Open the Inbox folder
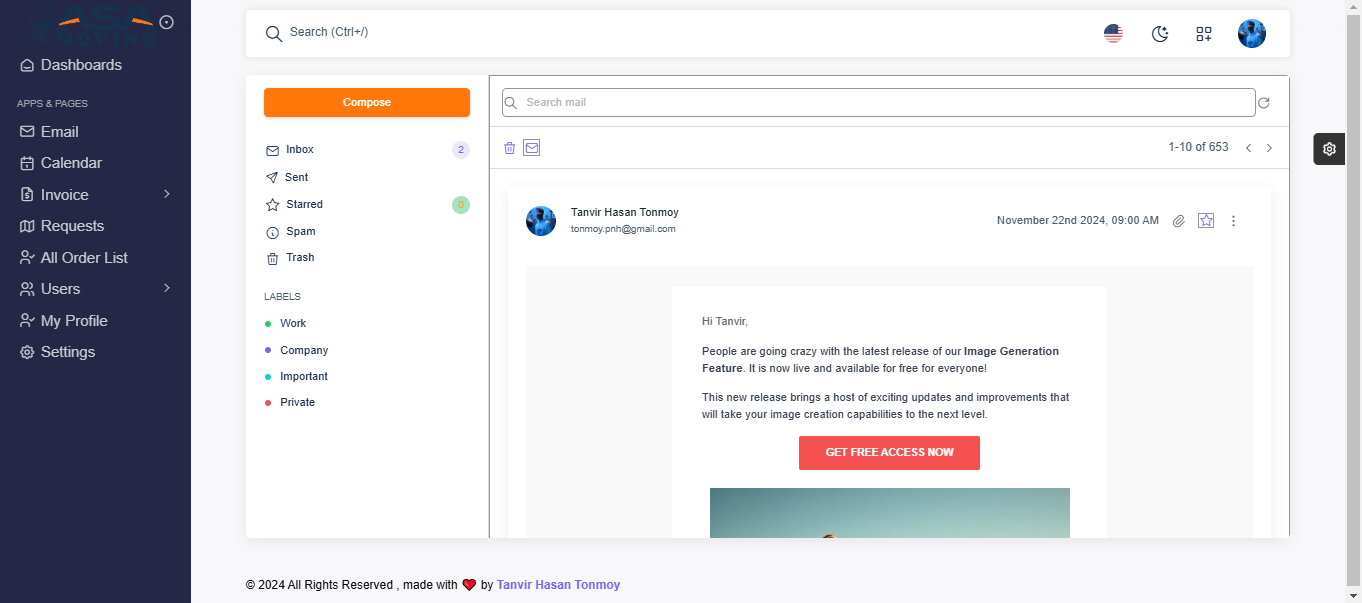Viewport: 1362px width, 603px height. (x=299, y=150)
